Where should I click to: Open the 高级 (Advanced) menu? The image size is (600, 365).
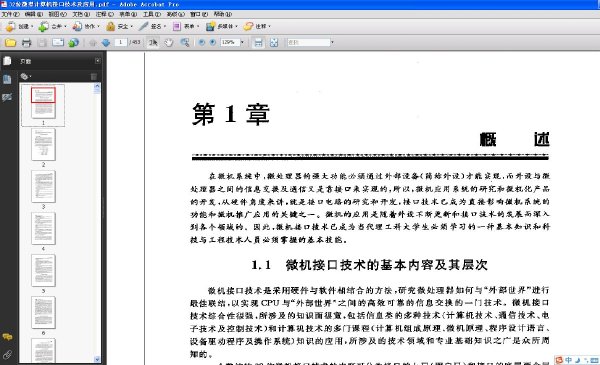pos(175,14)
